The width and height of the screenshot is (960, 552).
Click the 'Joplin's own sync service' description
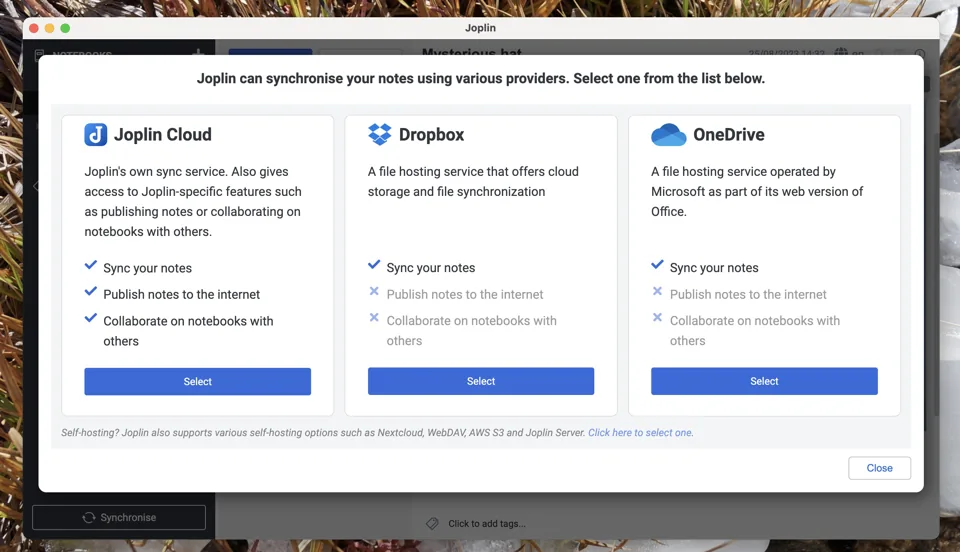pyautogui.click(x=193, y=201)
